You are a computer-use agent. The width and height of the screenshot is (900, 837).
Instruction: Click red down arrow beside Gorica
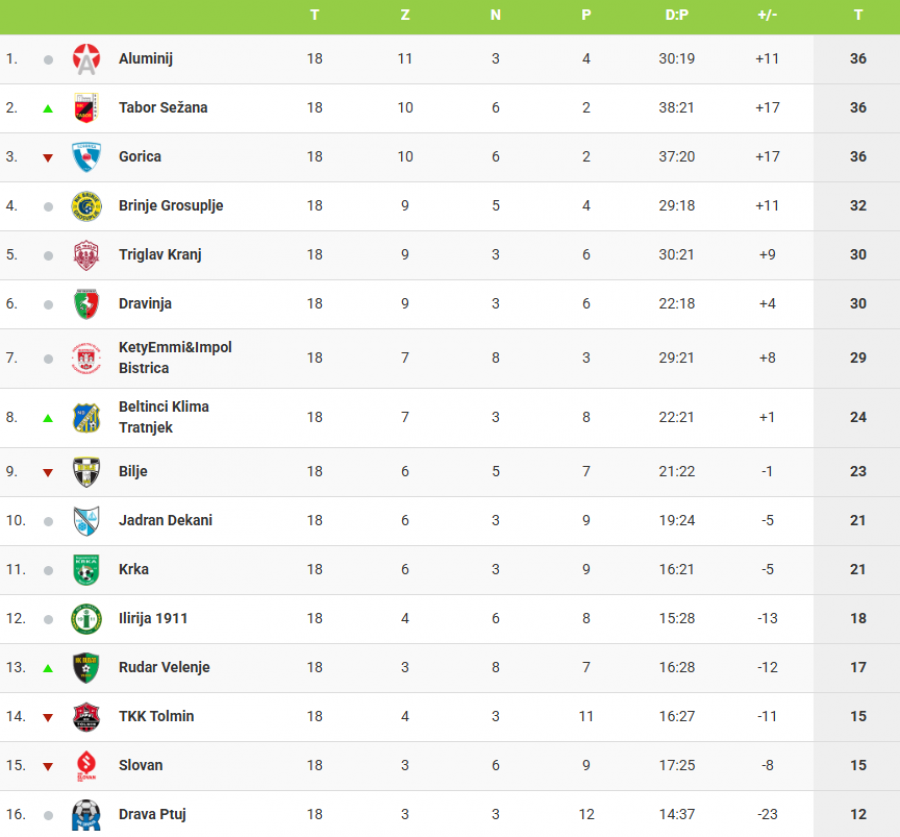point(48,158)
